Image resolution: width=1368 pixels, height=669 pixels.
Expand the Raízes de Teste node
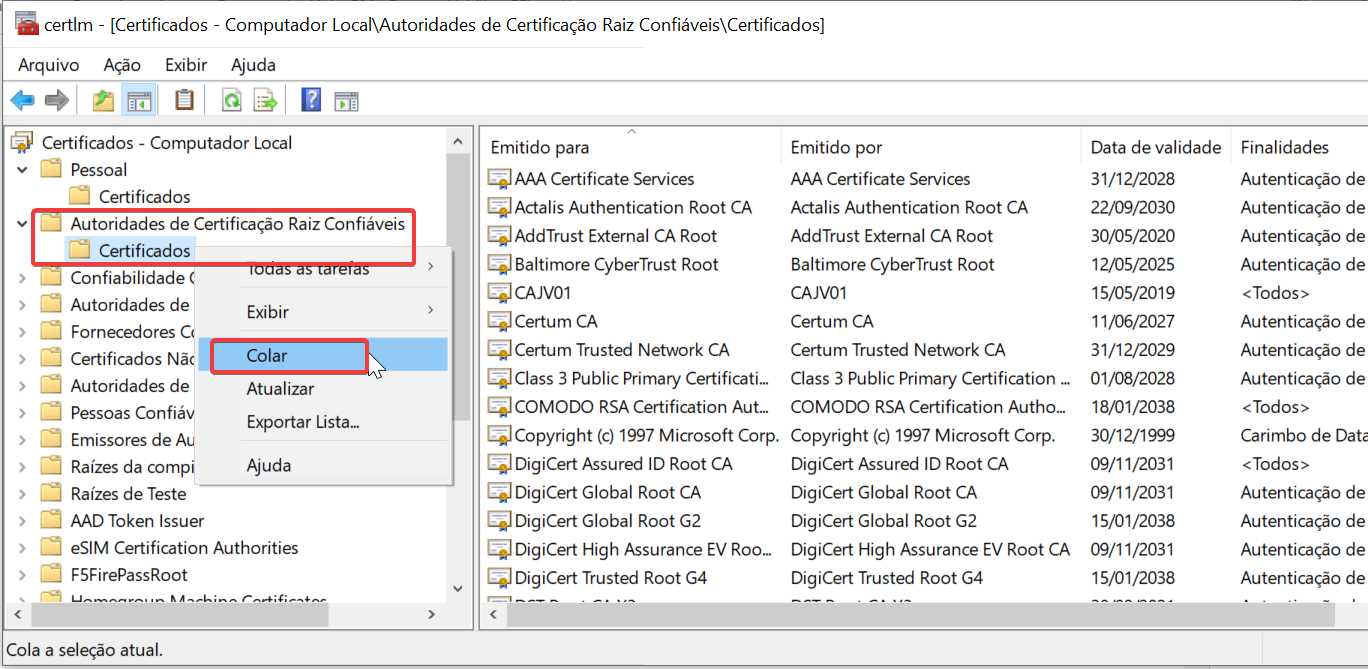(22, 494)
